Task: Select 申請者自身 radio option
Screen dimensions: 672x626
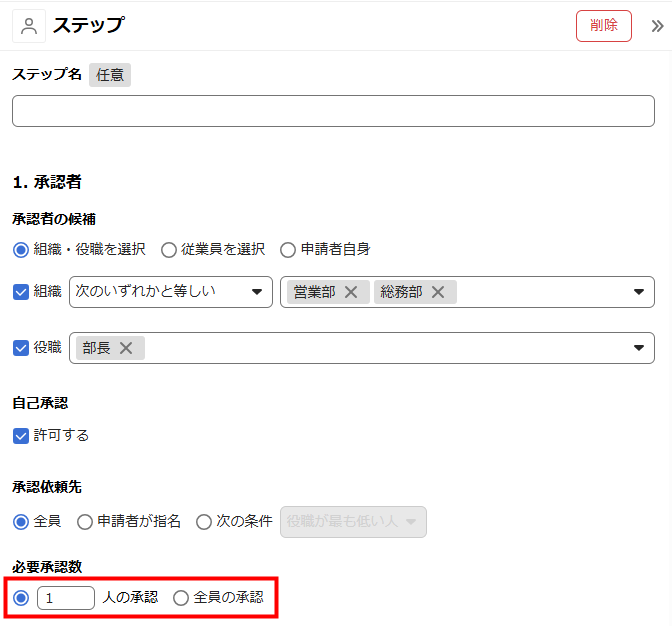Action: (288, 249)
